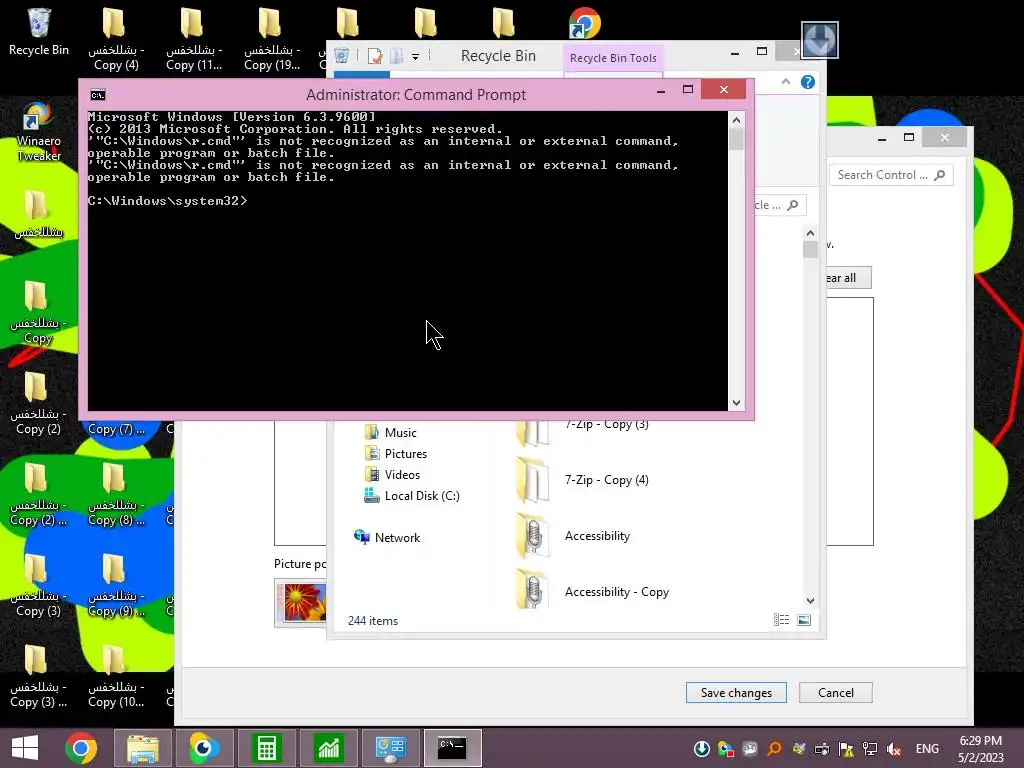The height and width of the screenshot is (768, 1024).
Task: Open Action Center flag tray icon
Action: click(x=846, y=749)
